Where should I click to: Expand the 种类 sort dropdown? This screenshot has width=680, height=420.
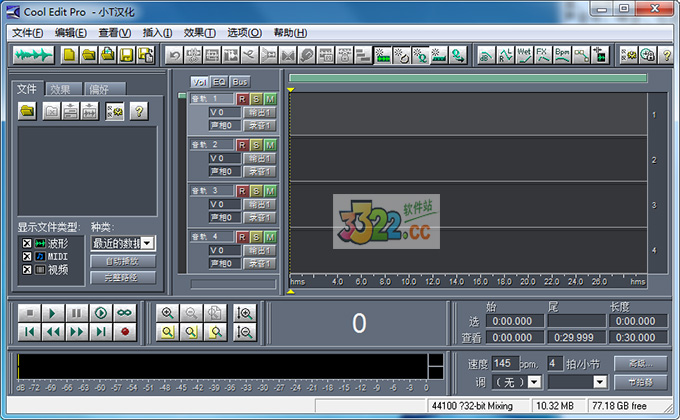[147, 243]
